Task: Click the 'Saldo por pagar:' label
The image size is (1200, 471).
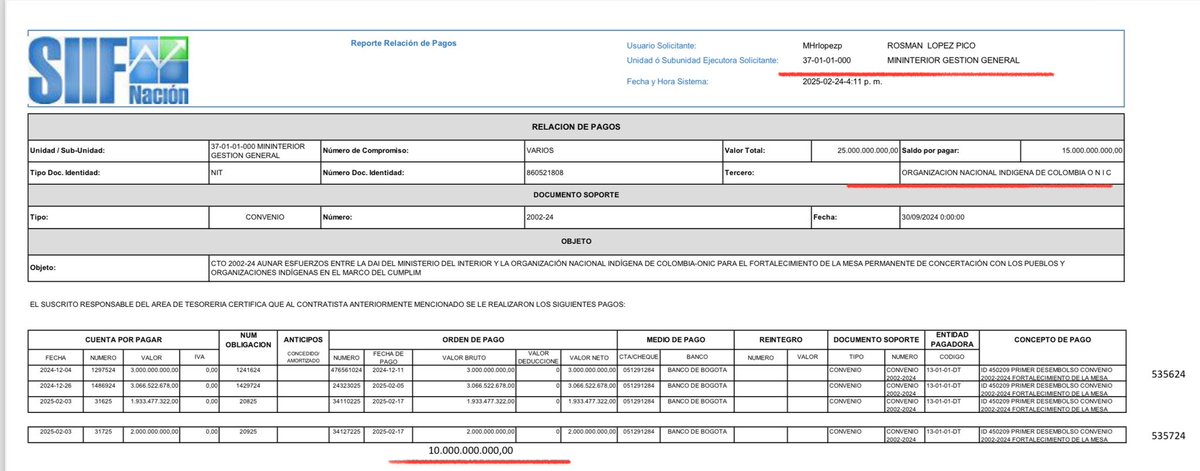Action: (933, 151)
